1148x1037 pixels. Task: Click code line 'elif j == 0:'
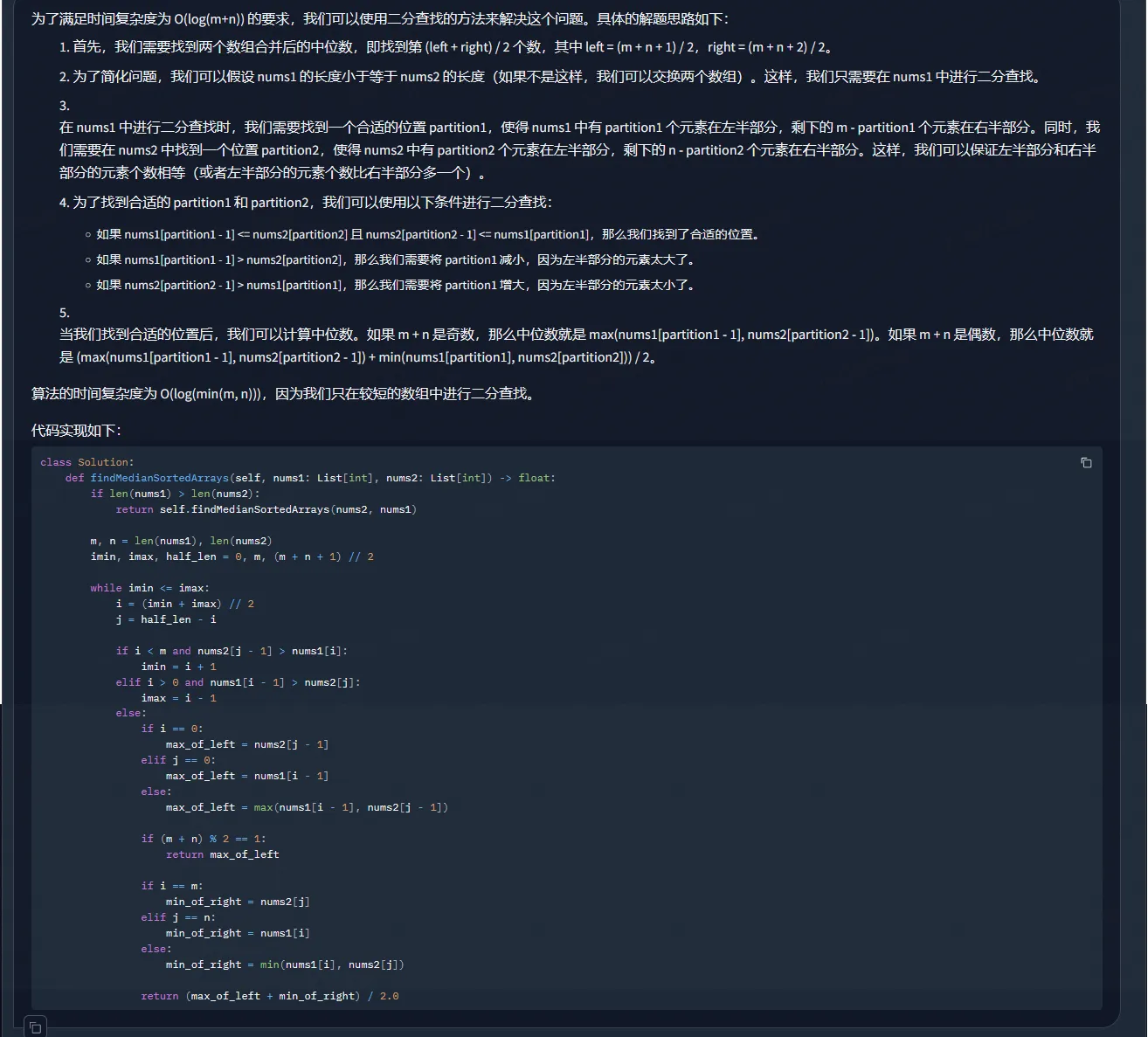[x=178, y=760]
